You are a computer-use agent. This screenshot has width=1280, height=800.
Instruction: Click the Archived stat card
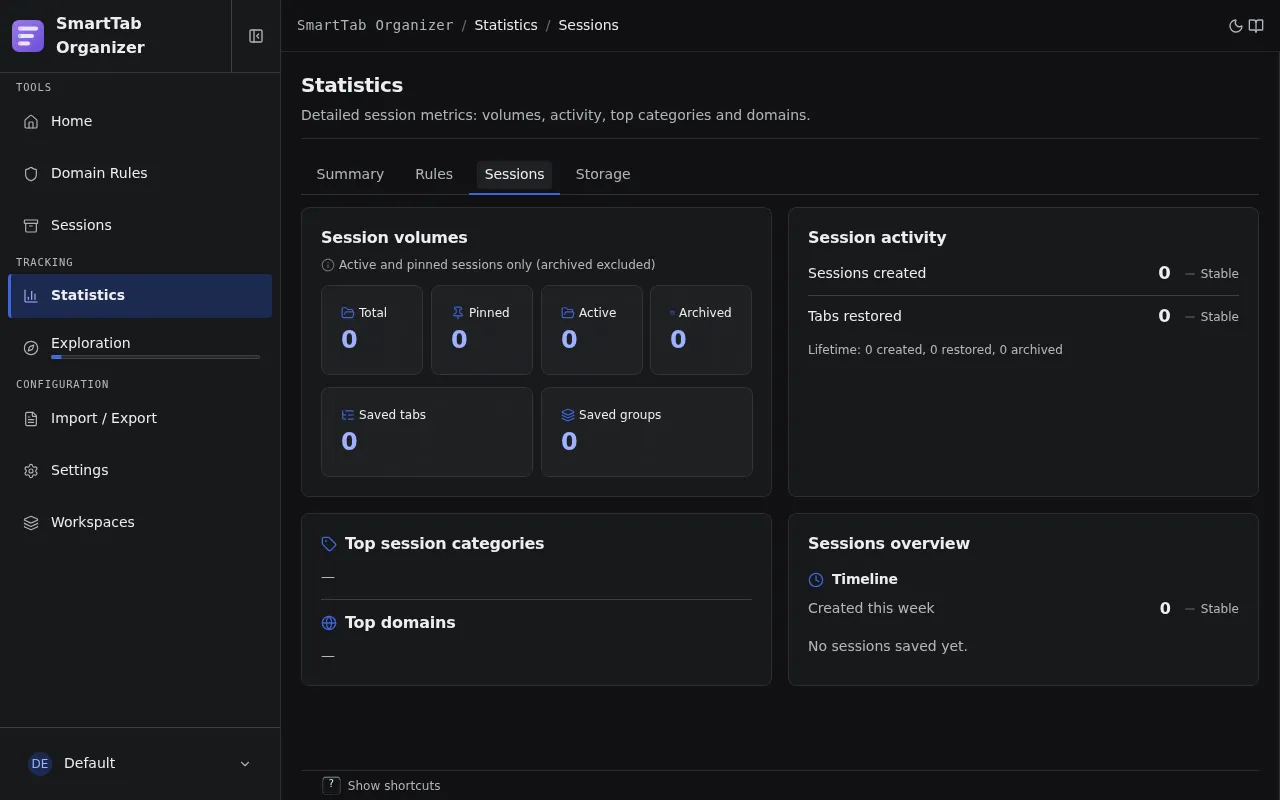tap(701, 330)
